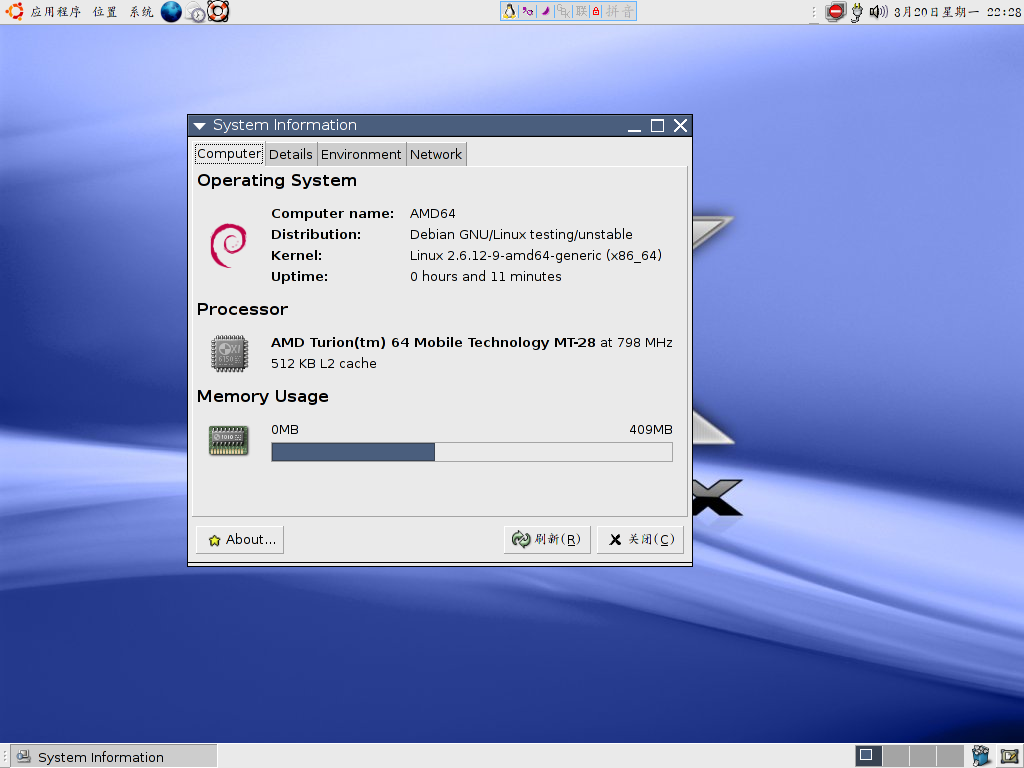Close System Information with the title bar X

(680, 125)
